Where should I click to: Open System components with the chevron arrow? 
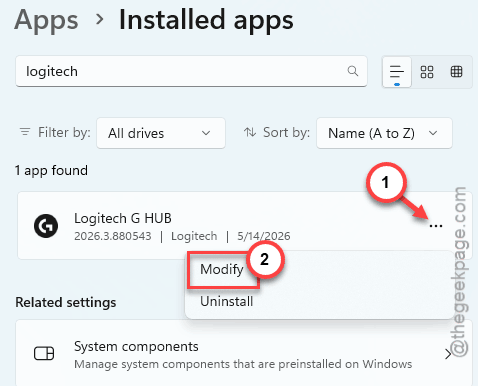point(448,354)
